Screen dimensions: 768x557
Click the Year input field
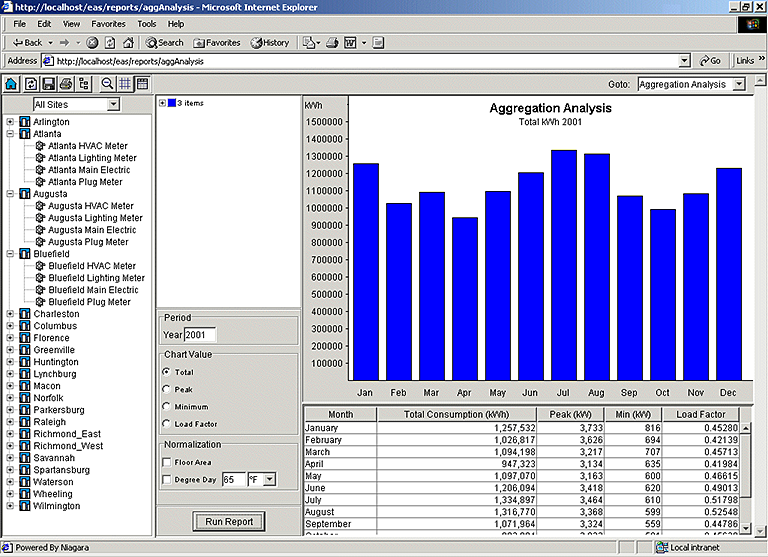pos(200,335)
